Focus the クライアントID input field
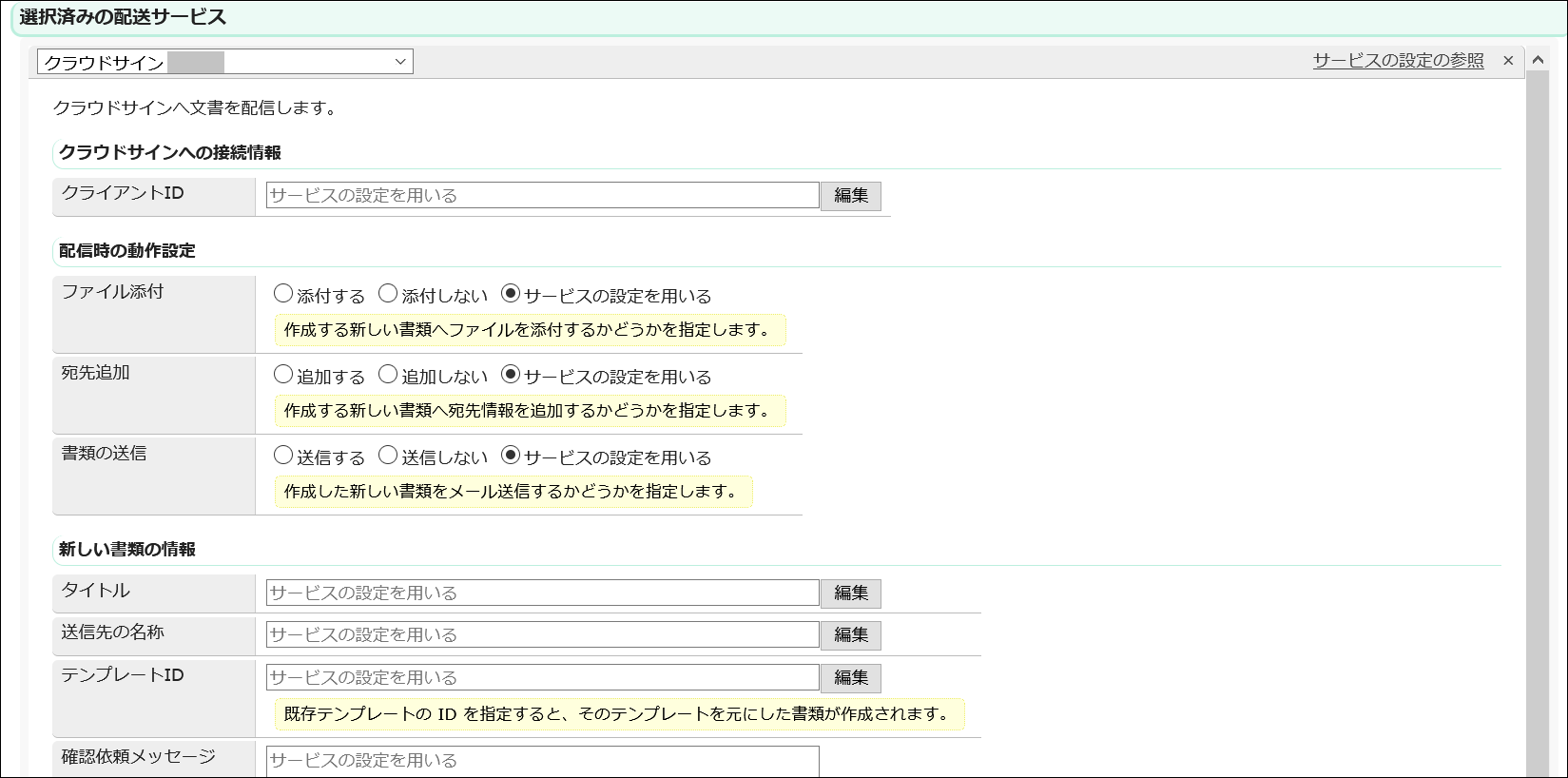Image resolution: width=1568 pixels, height=778 pixels. coord(543,195)
